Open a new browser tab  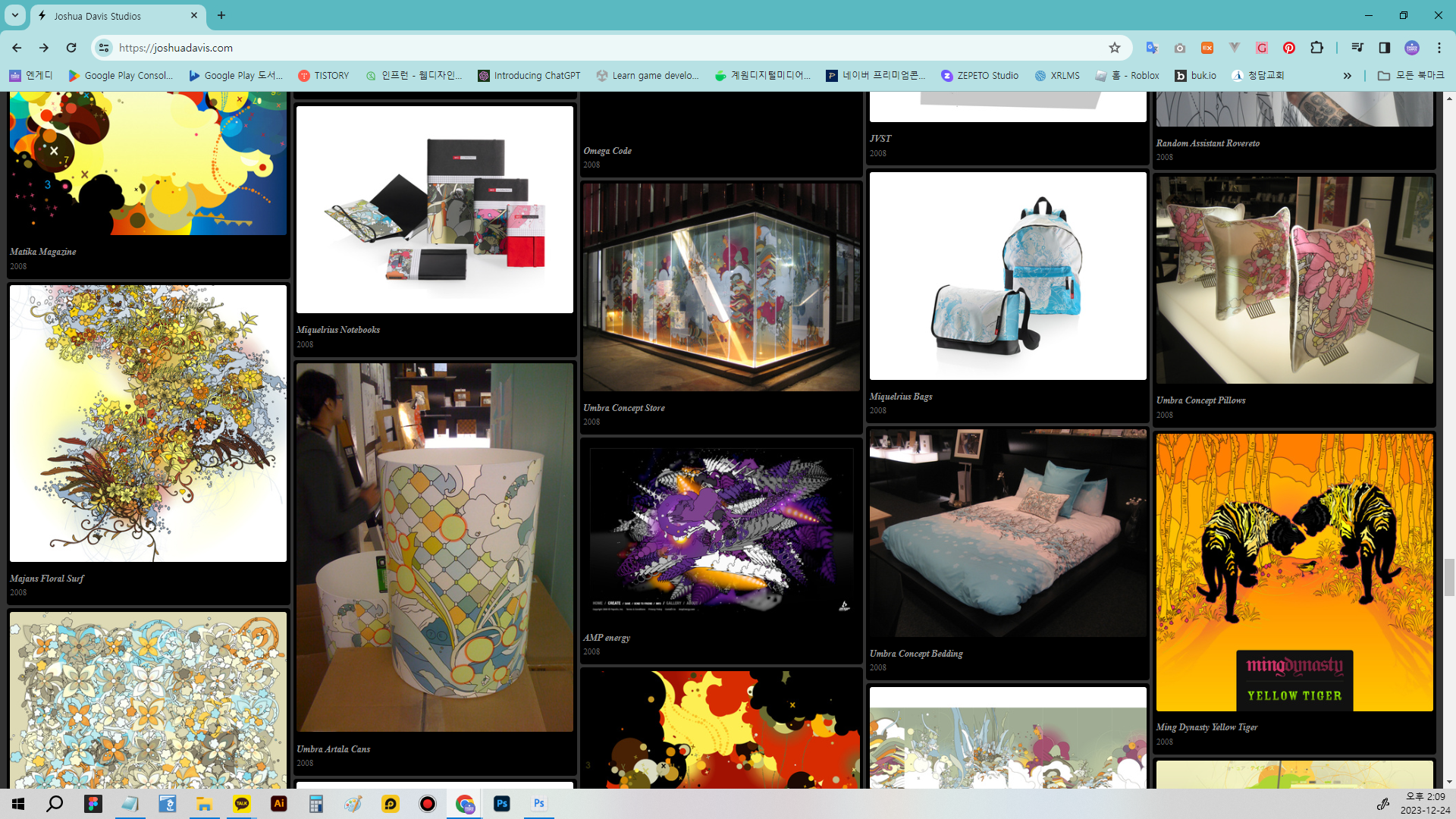point(221,15)
